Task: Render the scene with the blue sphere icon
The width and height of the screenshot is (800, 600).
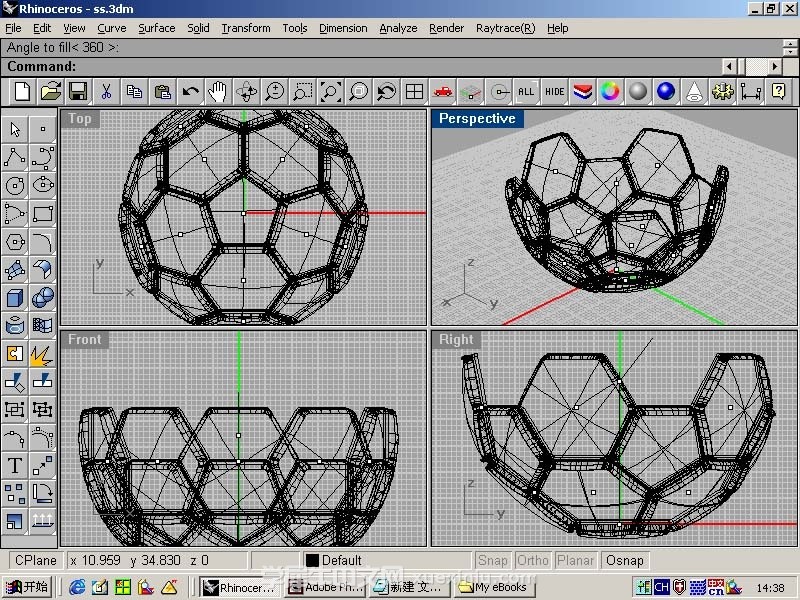Action: (666, 92)
